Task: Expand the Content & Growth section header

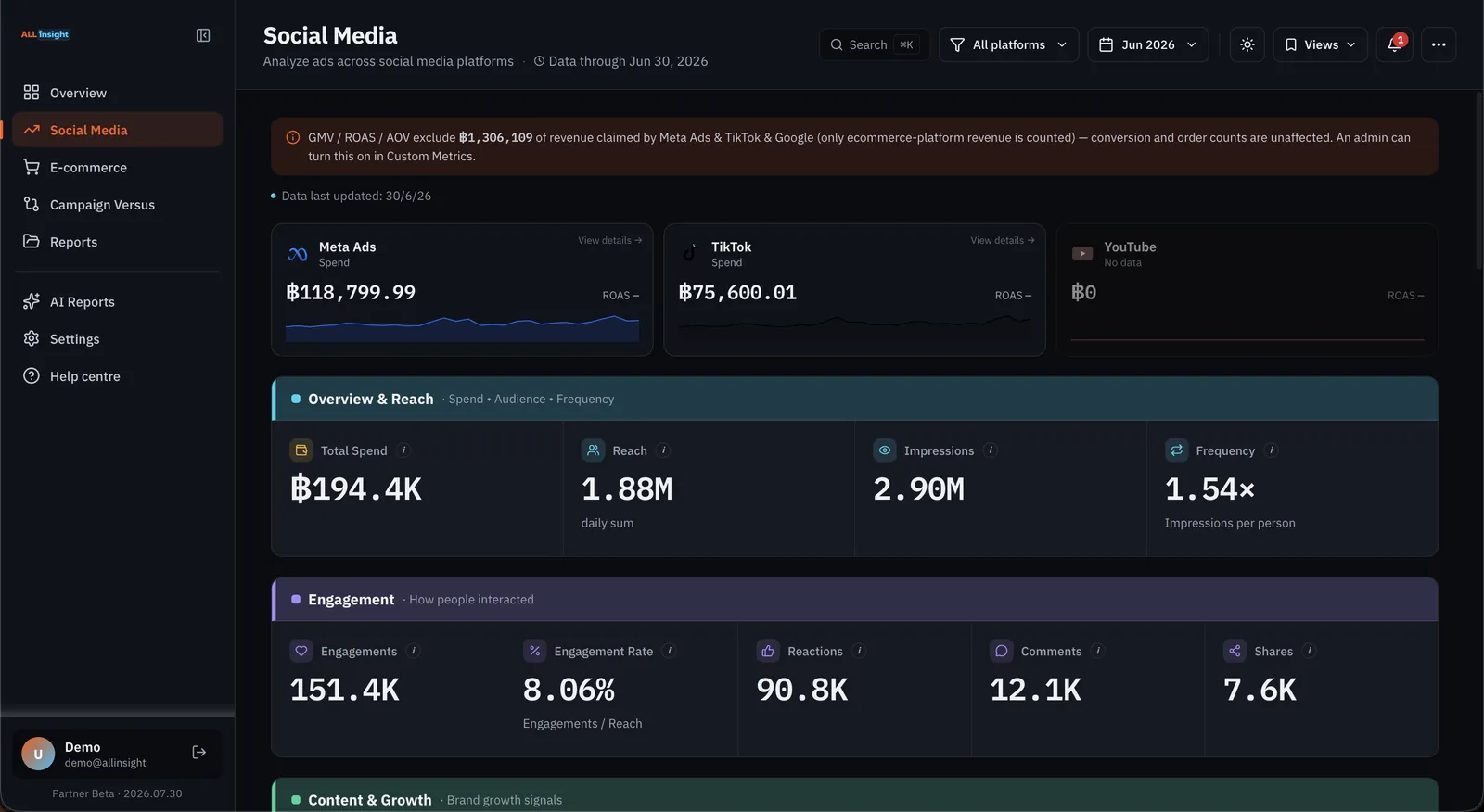Action: tap(854, 796)
